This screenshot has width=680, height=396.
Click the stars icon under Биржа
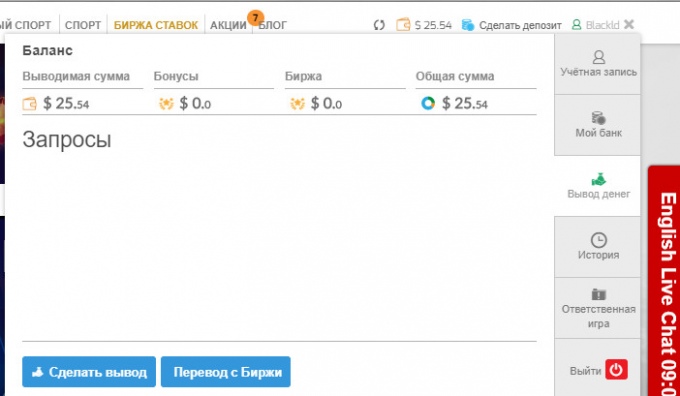298,104
